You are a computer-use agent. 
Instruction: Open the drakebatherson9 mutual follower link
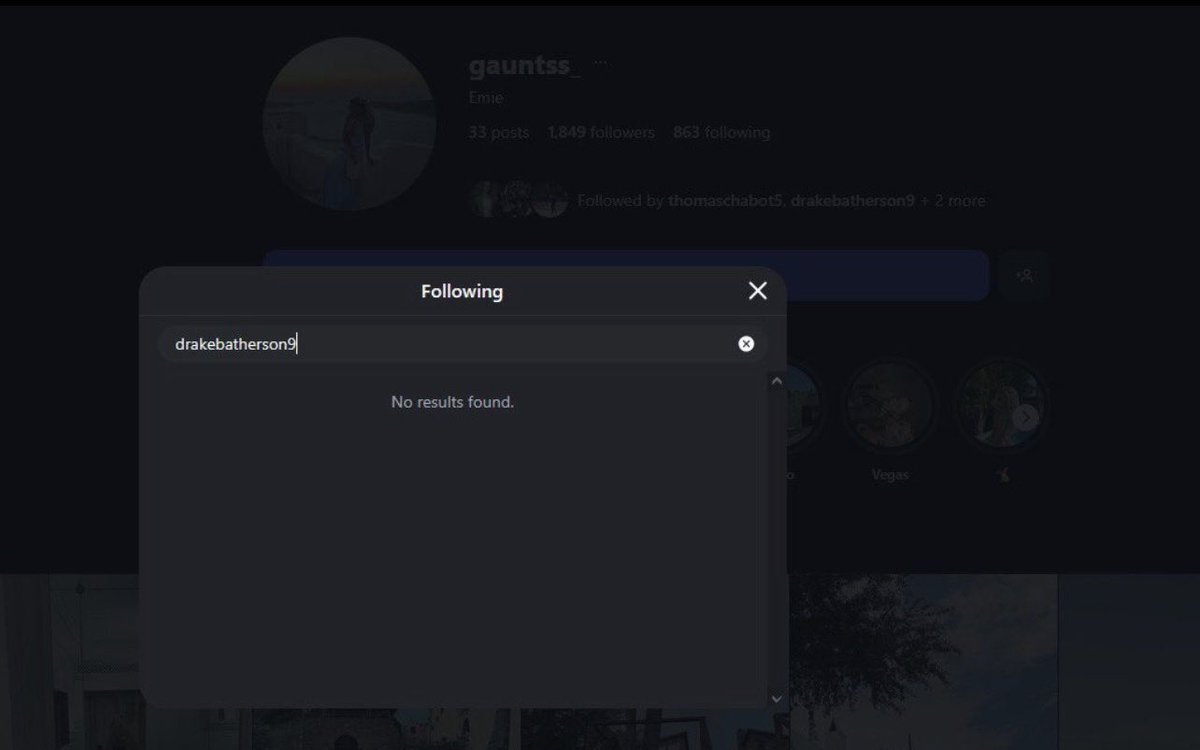coord(852,201)
